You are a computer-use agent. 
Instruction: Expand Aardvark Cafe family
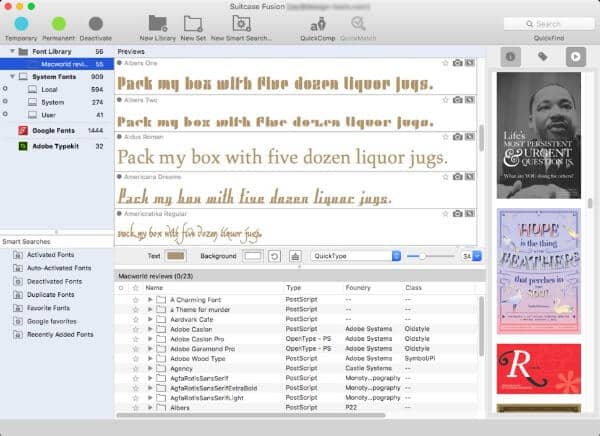pyautogui.click(x=150, y=319)
